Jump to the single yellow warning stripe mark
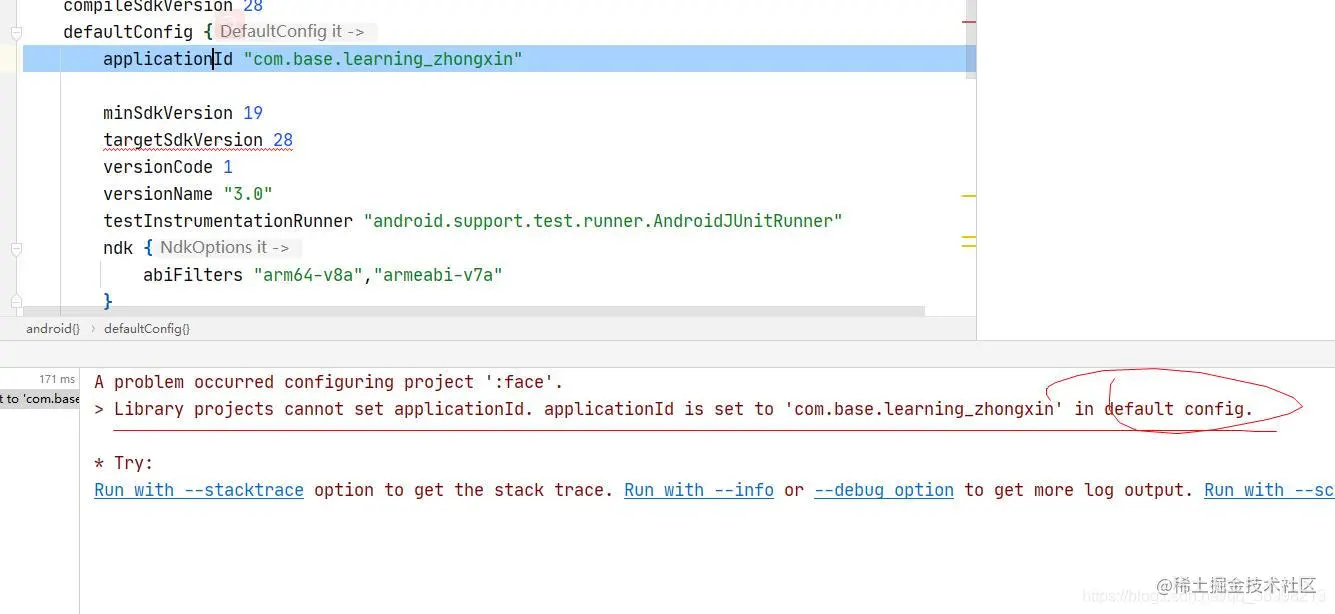The image size is (1335, 614). (968, 197)
